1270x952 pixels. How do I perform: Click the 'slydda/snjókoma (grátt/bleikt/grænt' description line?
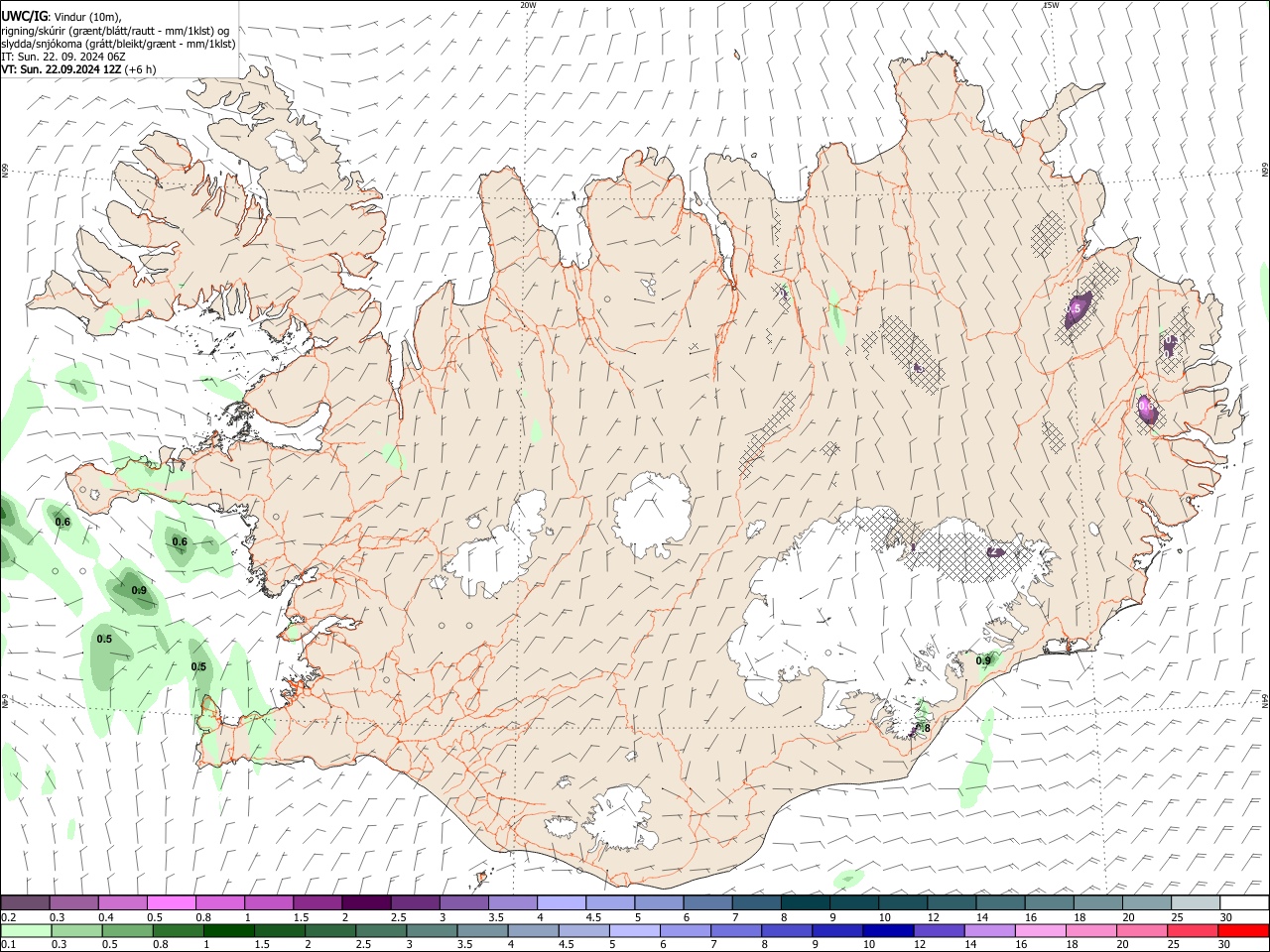point(118,44)
